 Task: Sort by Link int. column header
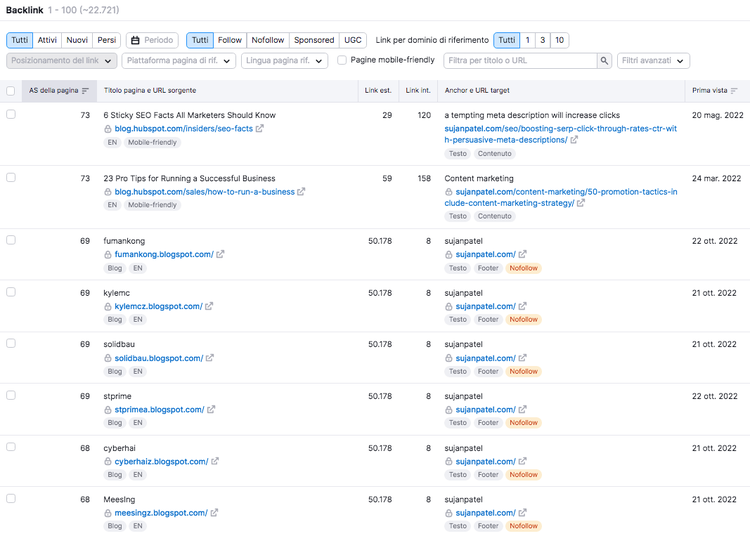tap(418, 90)
